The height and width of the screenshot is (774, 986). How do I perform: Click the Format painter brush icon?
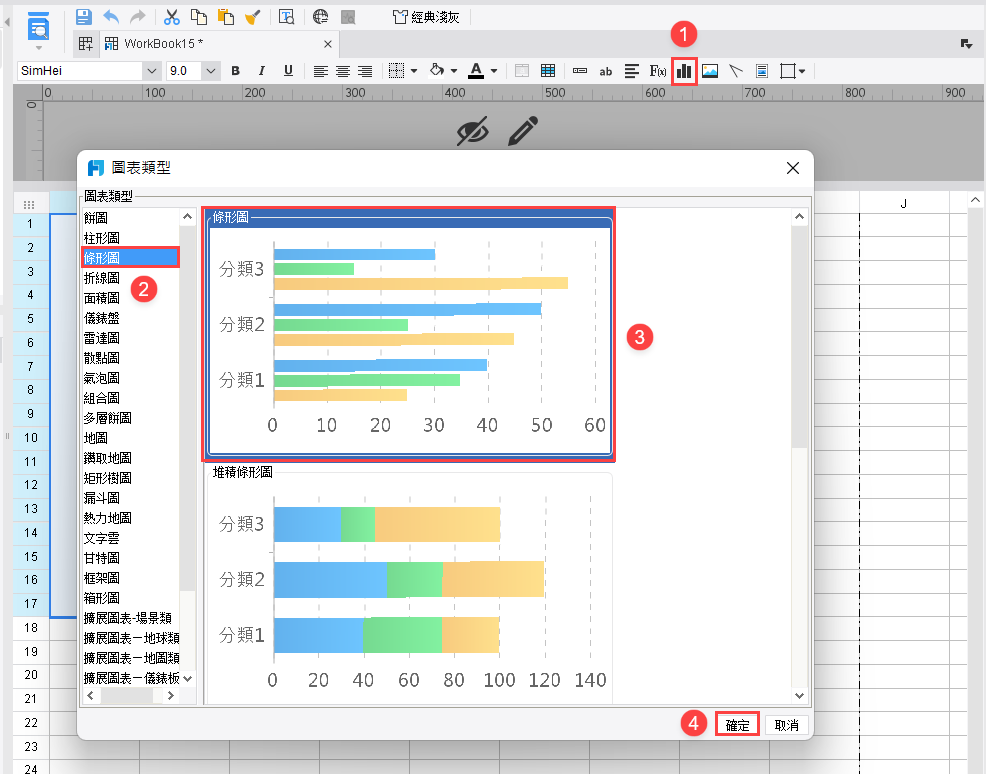(x=253, y=16)
